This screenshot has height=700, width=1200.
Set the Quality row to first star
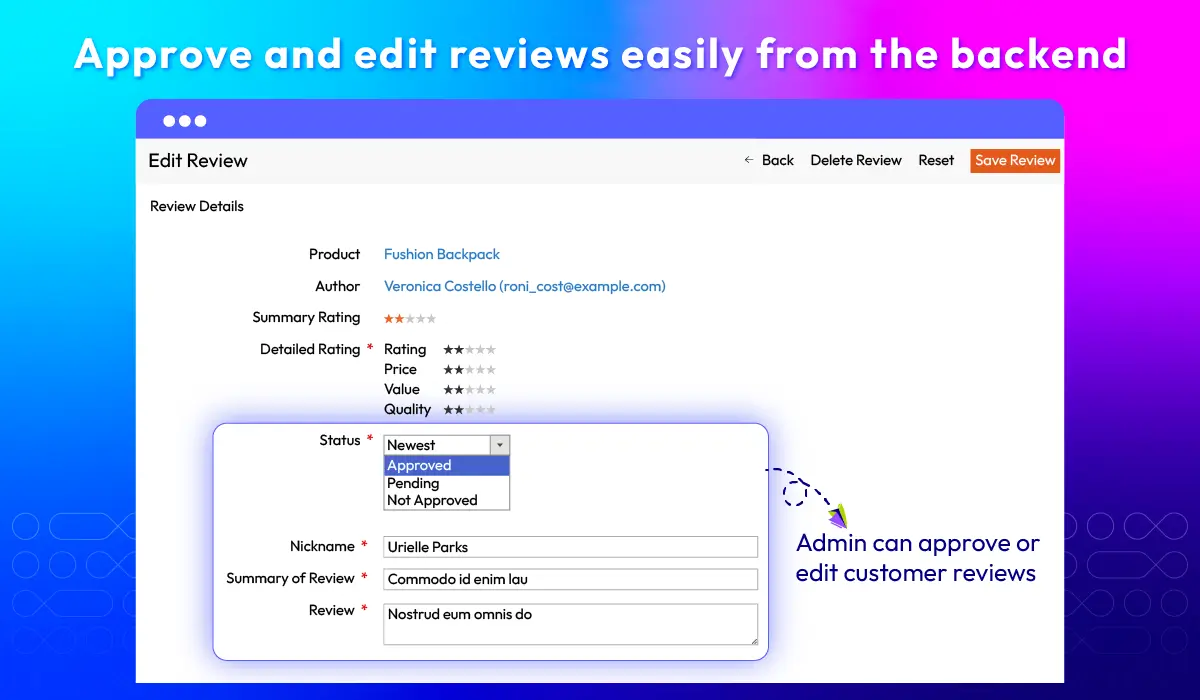click(448, 410)
